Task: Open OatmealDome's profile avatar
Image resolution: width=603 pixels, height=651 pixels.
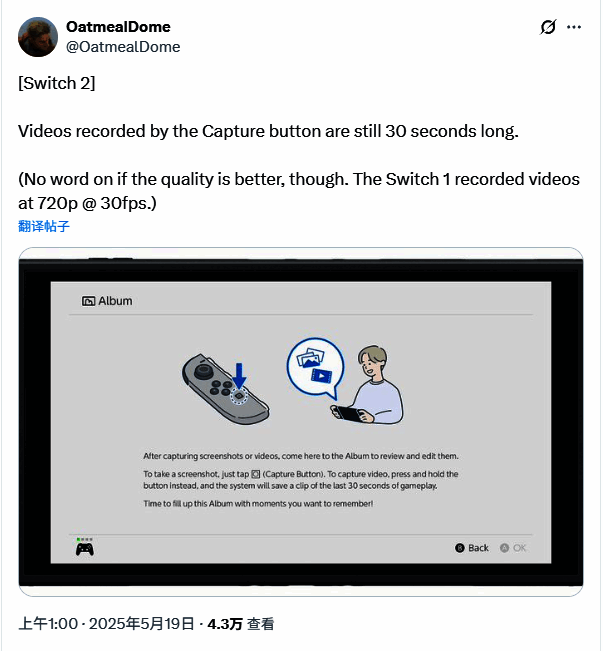Action: point(38,36)
